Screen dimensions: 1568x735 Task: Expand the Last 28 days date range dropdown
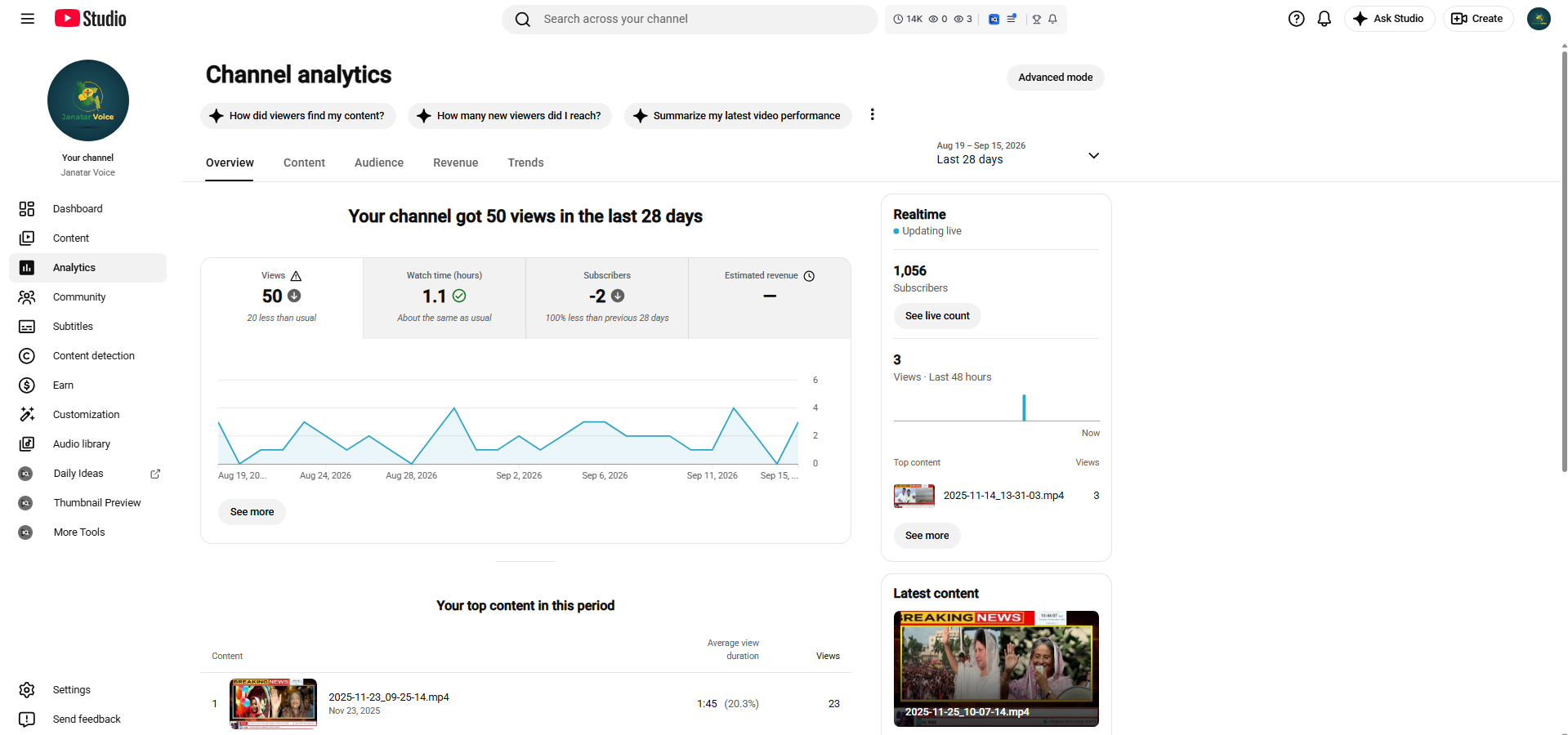tap(1018, 153)
